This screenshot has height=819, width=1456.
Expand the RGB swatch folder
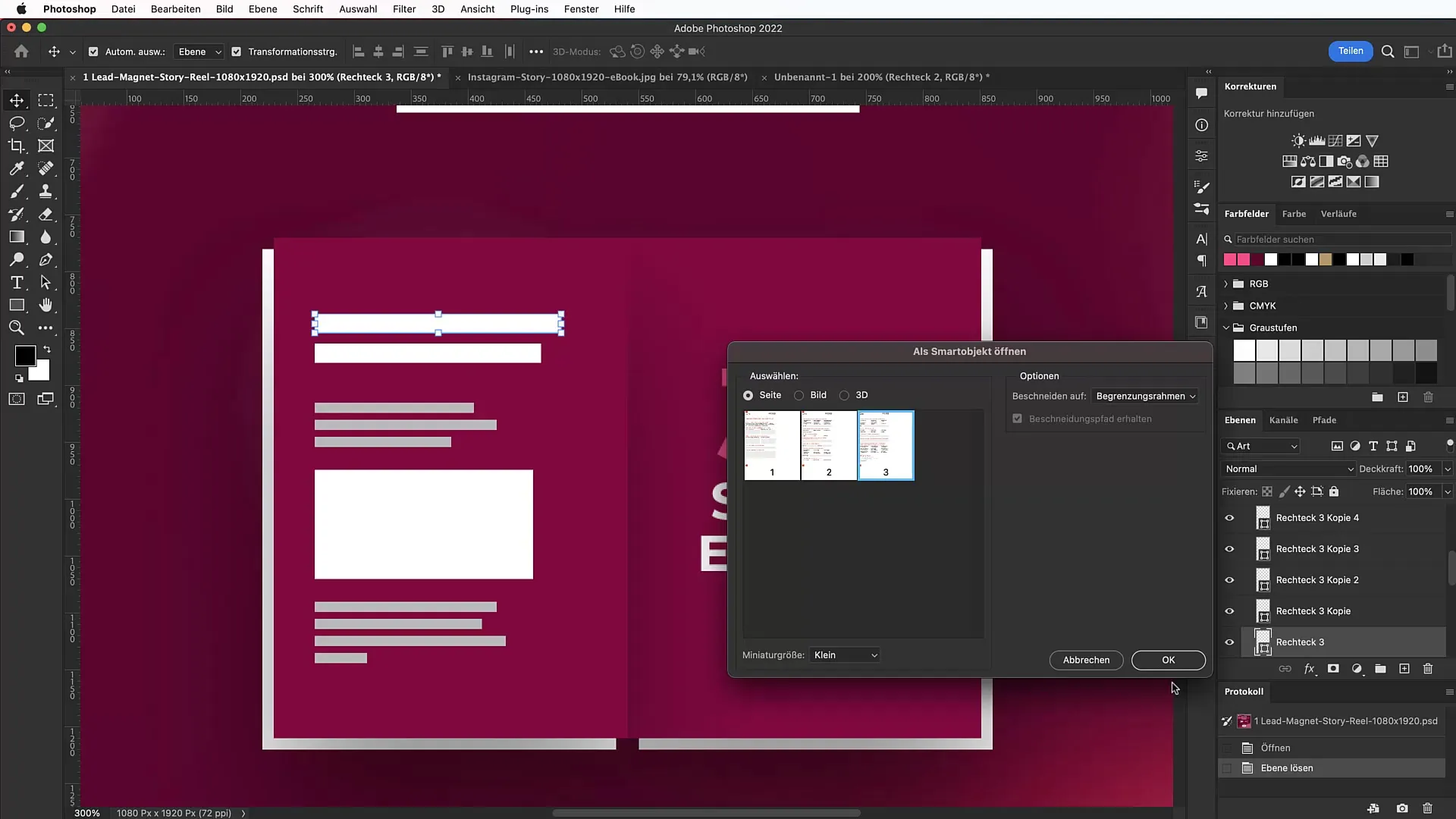point(1225,284)
